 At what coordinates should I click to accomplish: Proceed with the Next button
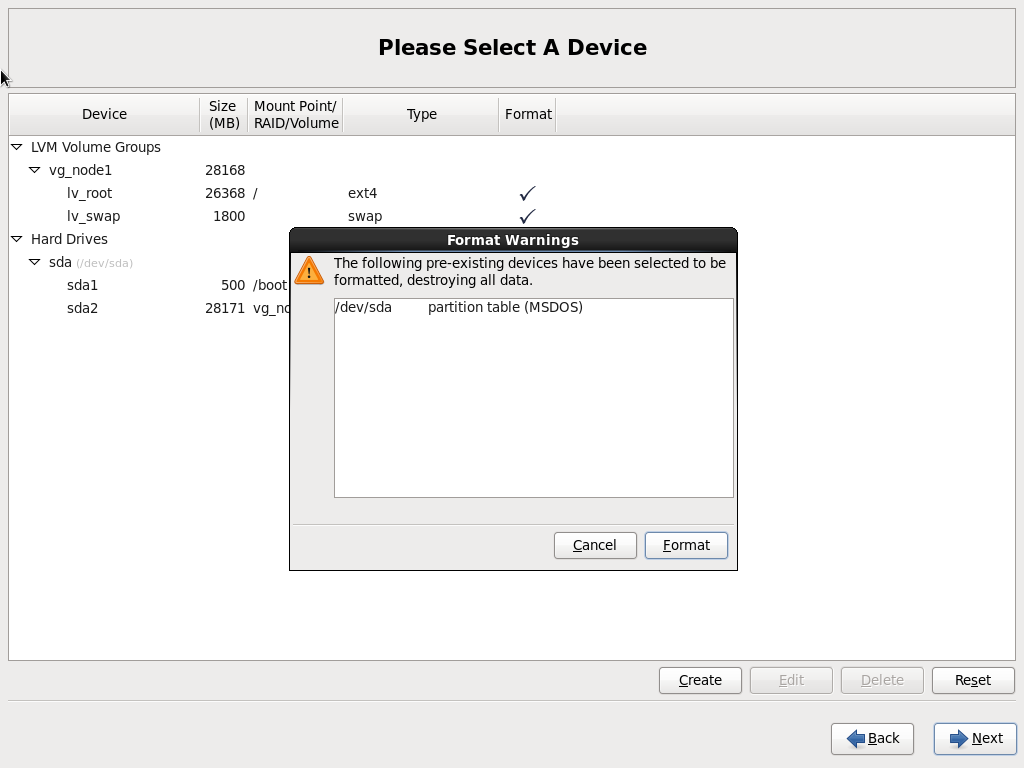975,739
